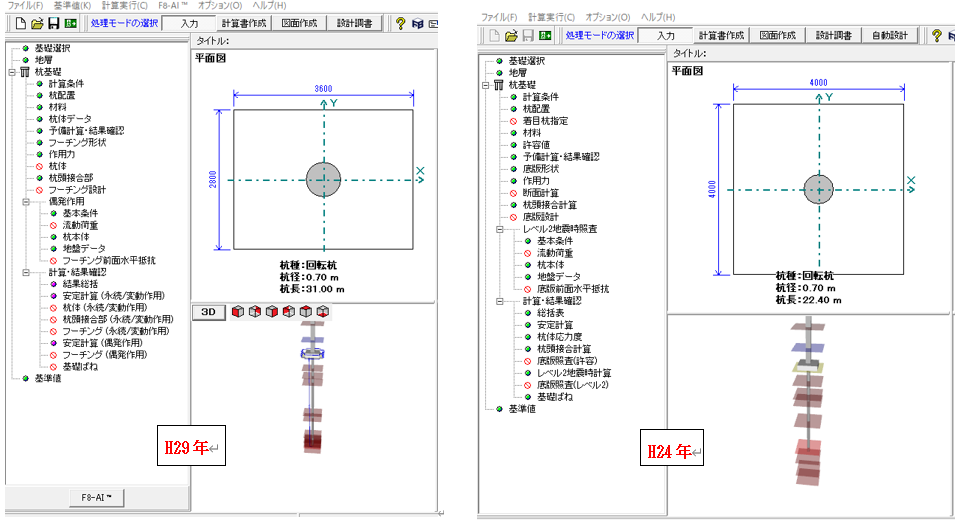Click the yellow help question mark in left window
978x529 pixels.
click(400, 21)
